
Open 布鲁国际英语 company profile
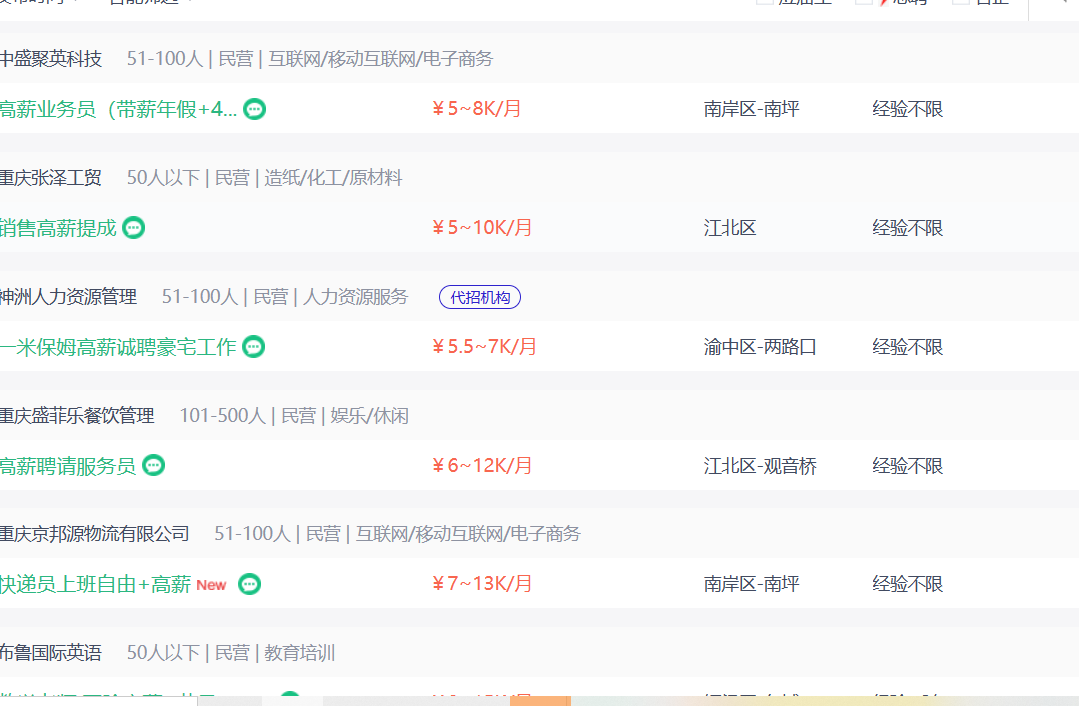(51, 653)
